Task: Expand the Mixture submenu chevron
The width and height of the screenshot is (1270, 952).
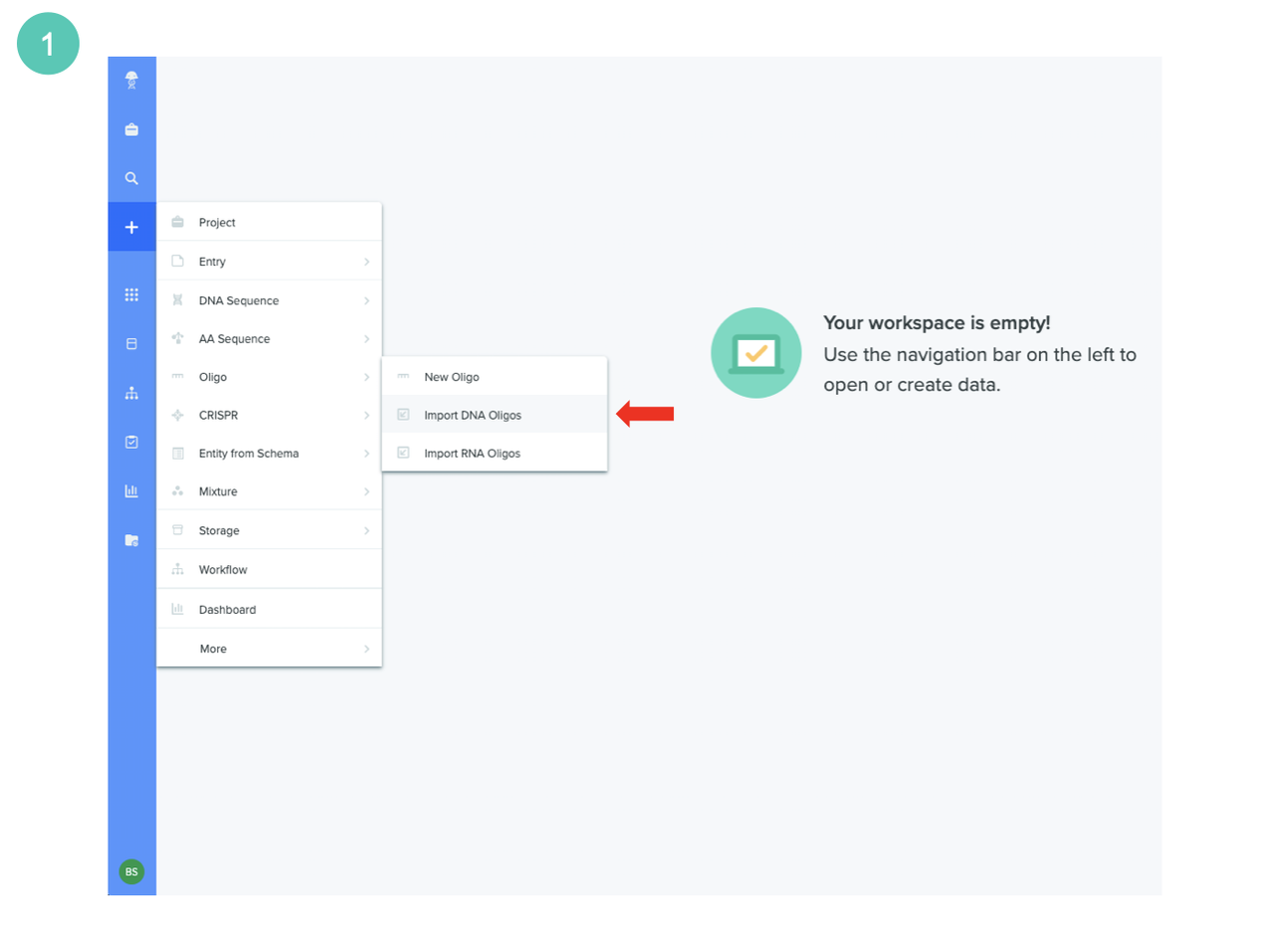Action: [x=366, y=491]
